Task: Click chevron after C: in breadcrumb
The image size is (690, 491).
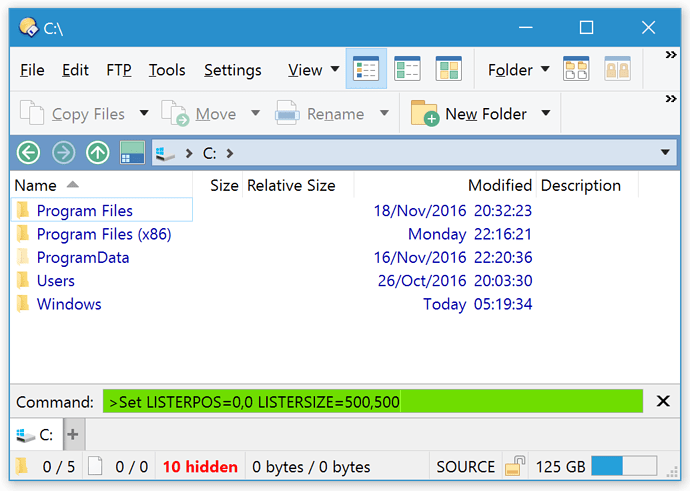Action: 230,153
